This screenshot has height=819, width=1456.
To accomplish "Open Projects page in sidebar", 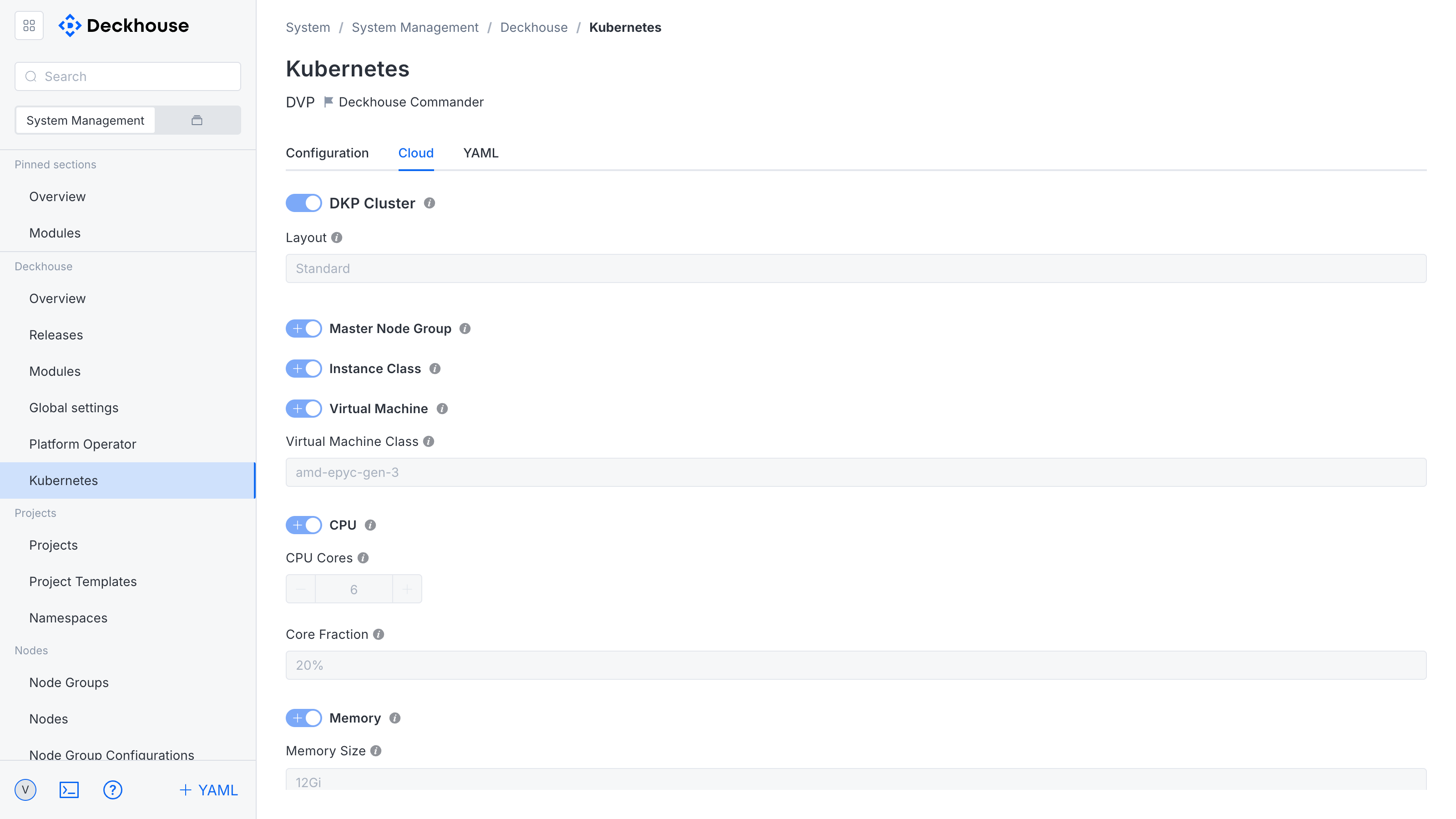I will pyautogui.click(x=128, y=546).
